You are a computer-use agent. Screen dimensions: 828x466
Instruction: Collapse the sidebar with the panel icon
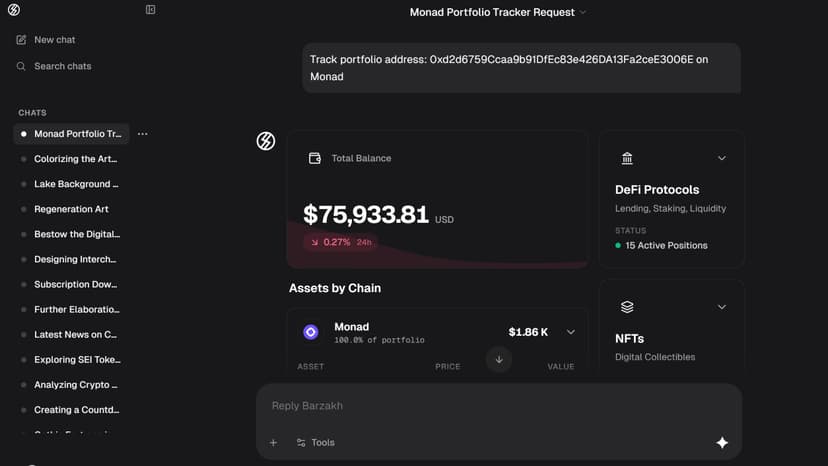(151, 10)
